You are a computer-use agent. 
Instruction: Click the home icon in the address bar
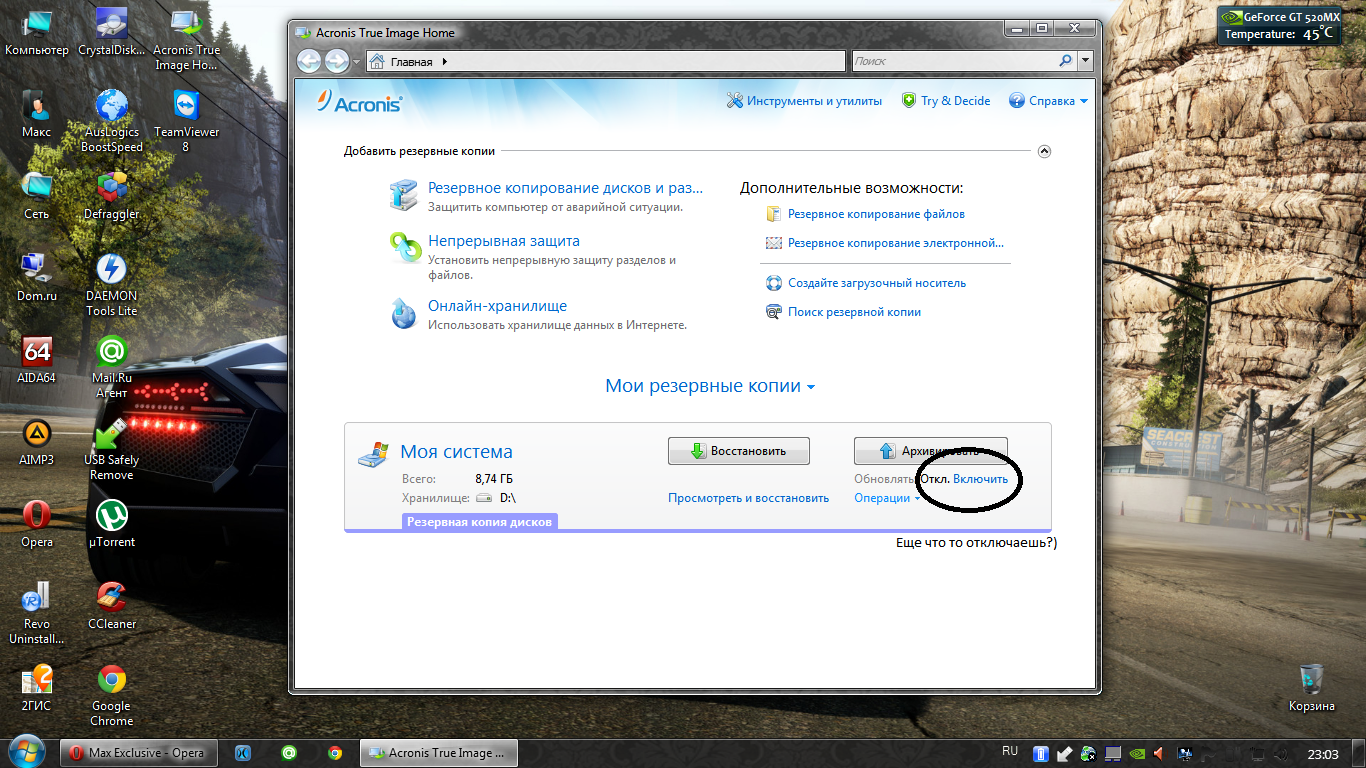coord(377,62)
